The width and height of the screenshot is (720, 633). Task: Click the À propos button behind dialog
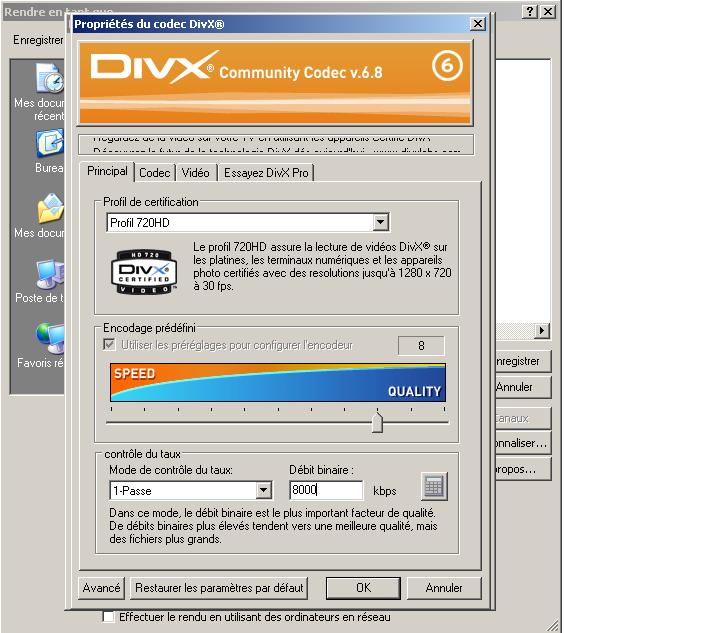point(523,469)
